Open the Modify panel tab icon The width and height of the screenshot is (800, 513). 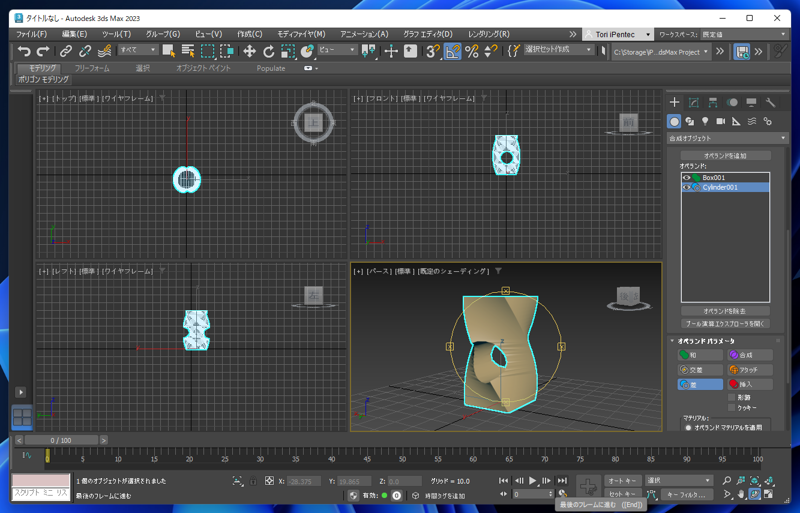(x=694, y=103)
